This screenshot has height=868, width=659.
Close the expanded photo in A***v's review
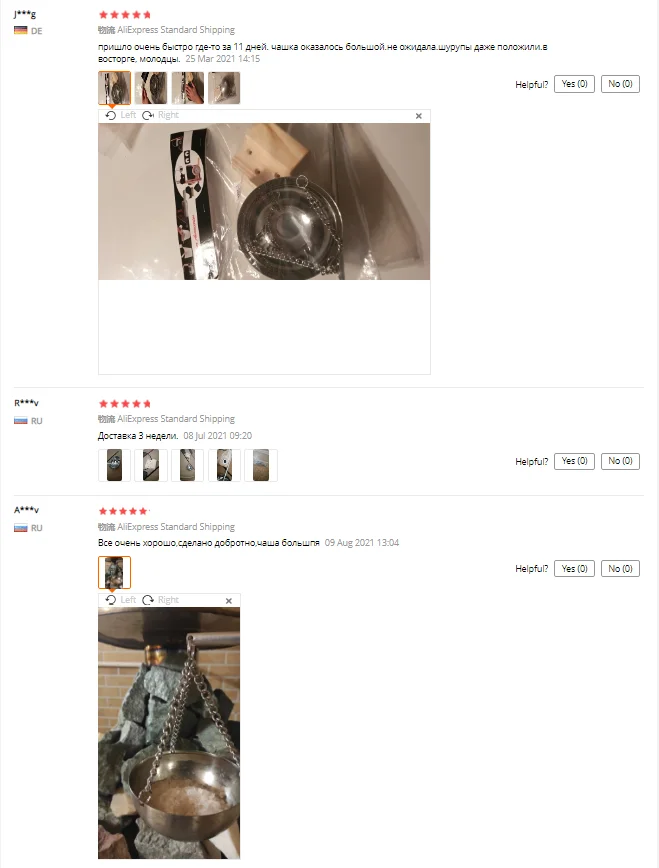[229, 601]
